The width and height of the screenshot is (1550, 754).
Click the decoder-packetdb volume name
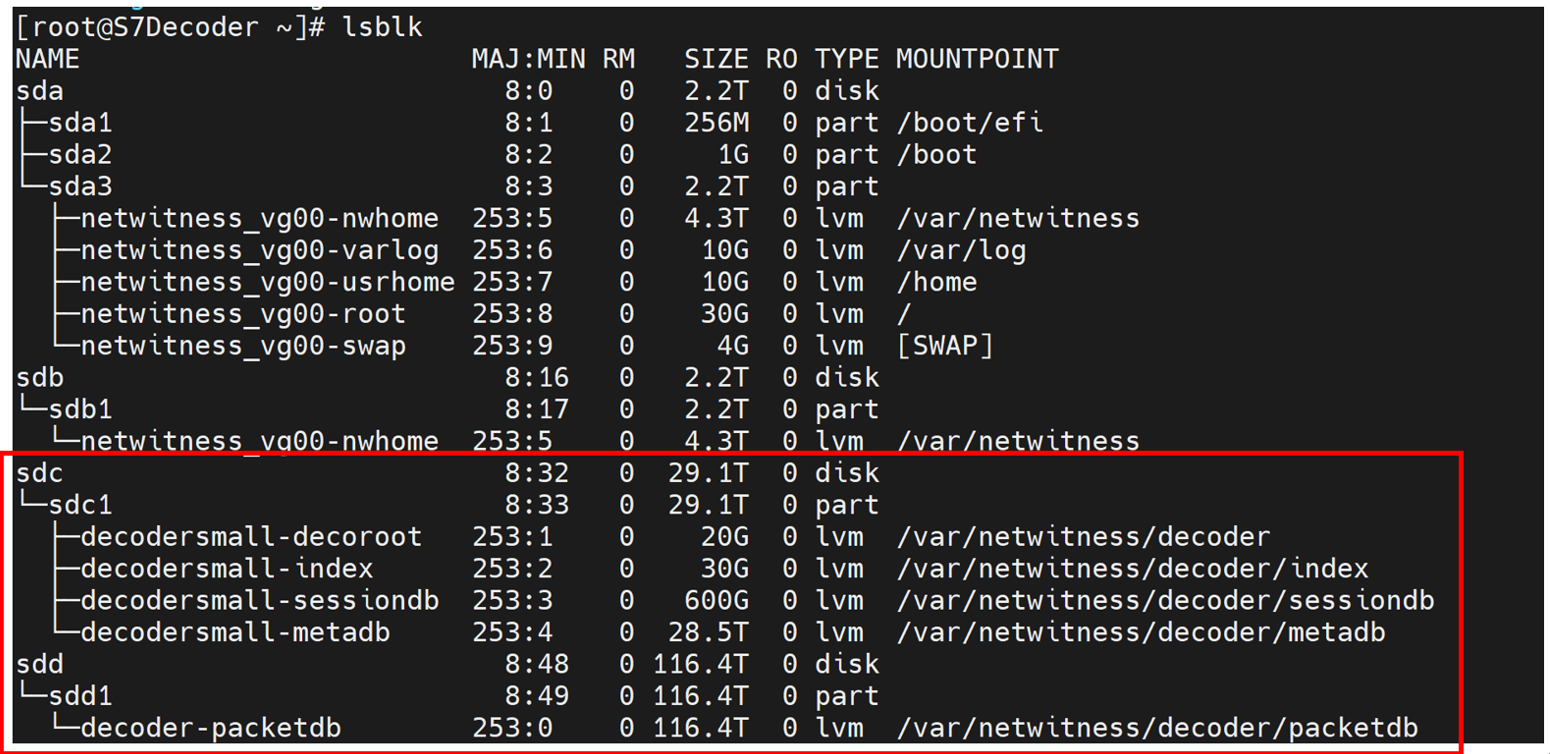click(x=211, y=729)
